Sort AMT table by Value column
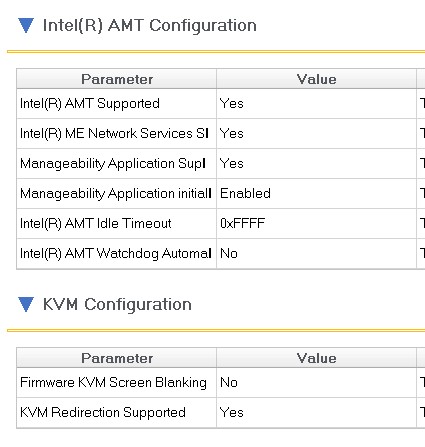Screen dimensions: 425x447 [316, 79]
